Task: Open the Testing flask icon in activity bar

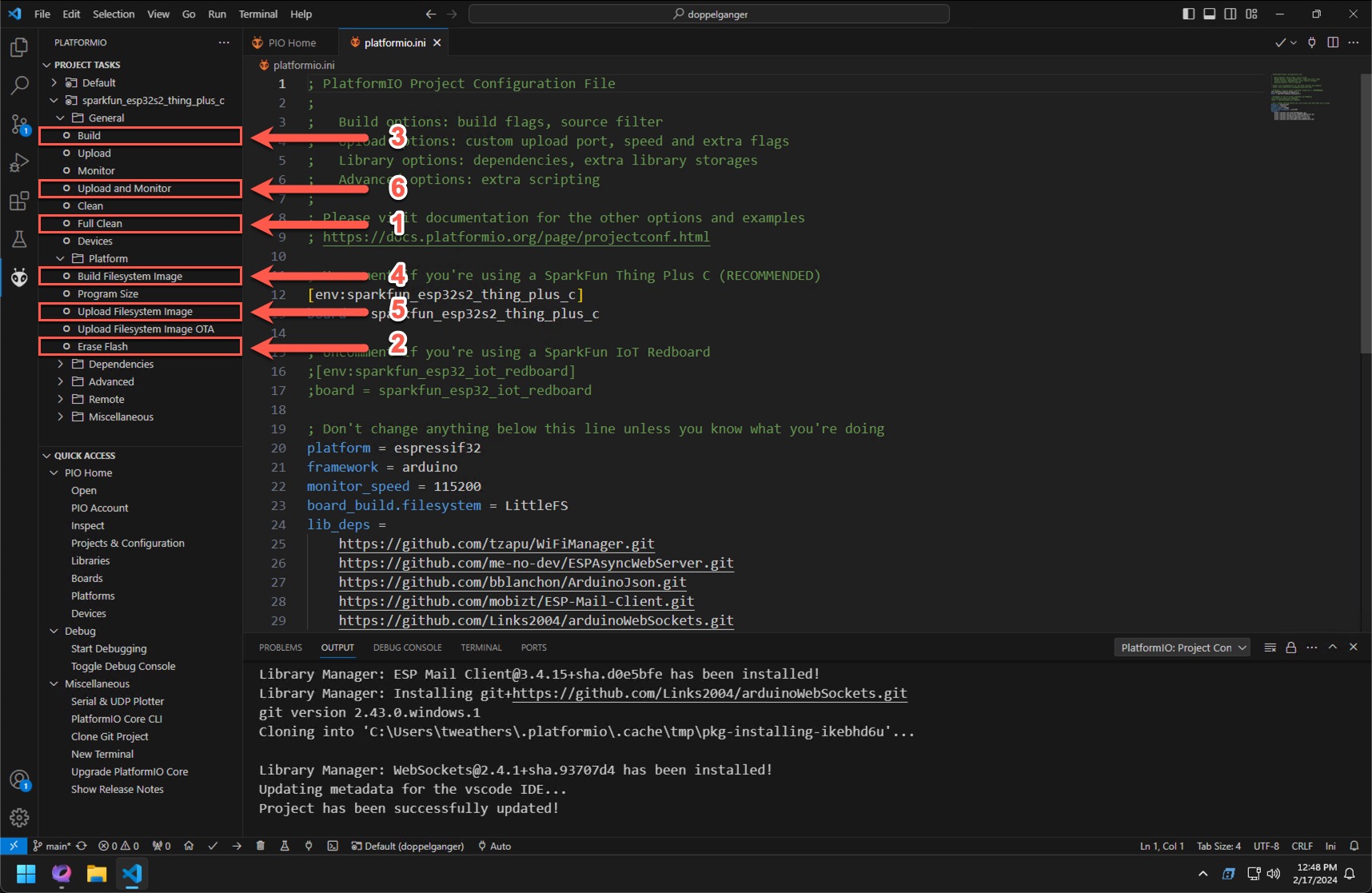Action: click(x=19, y=239)
